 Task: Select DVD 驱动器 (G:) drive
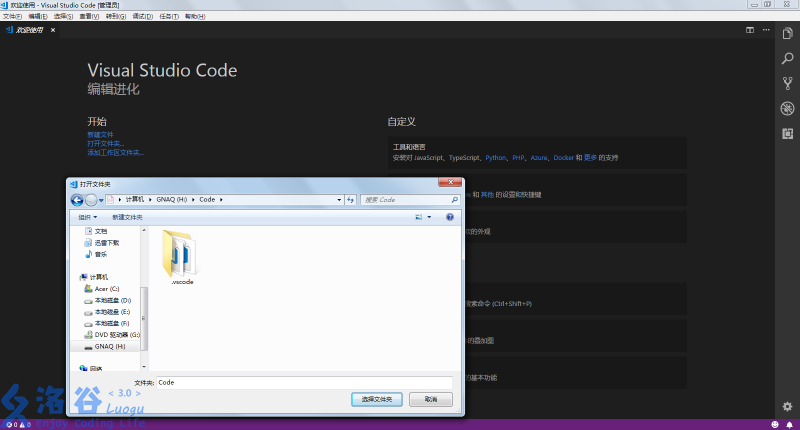point(112,335)
